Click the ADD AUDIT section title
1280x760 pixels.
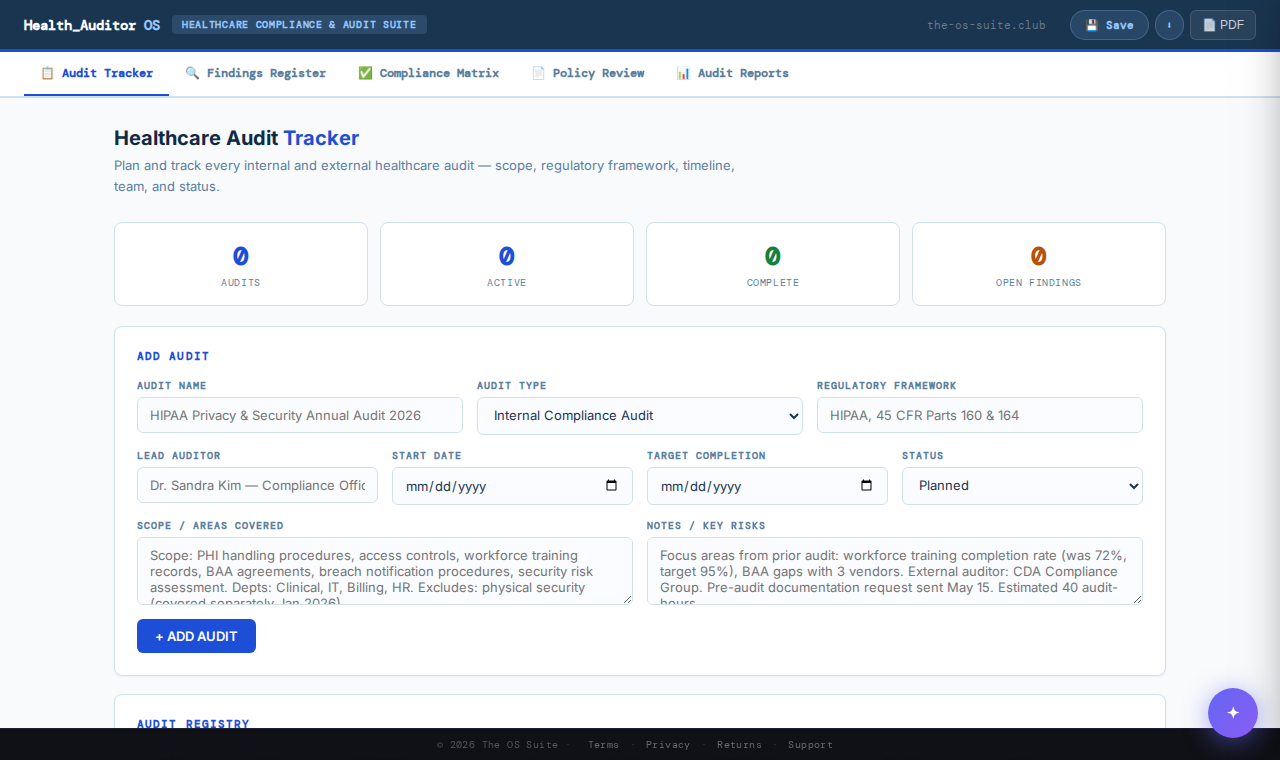pos(173,356)
